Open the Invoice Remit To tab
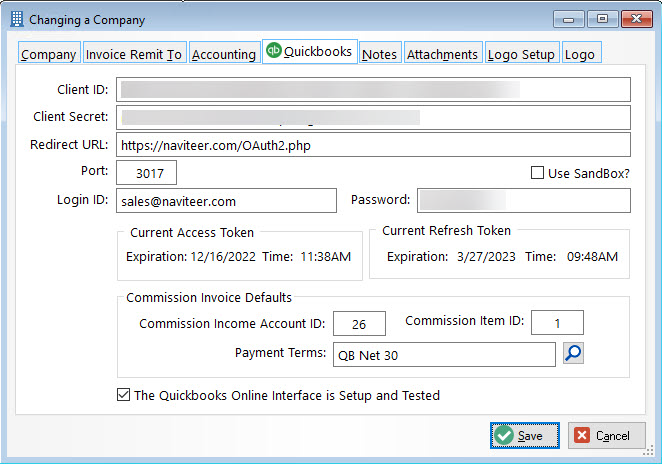This screenshot has height=464, width=662. coord(134,54)
